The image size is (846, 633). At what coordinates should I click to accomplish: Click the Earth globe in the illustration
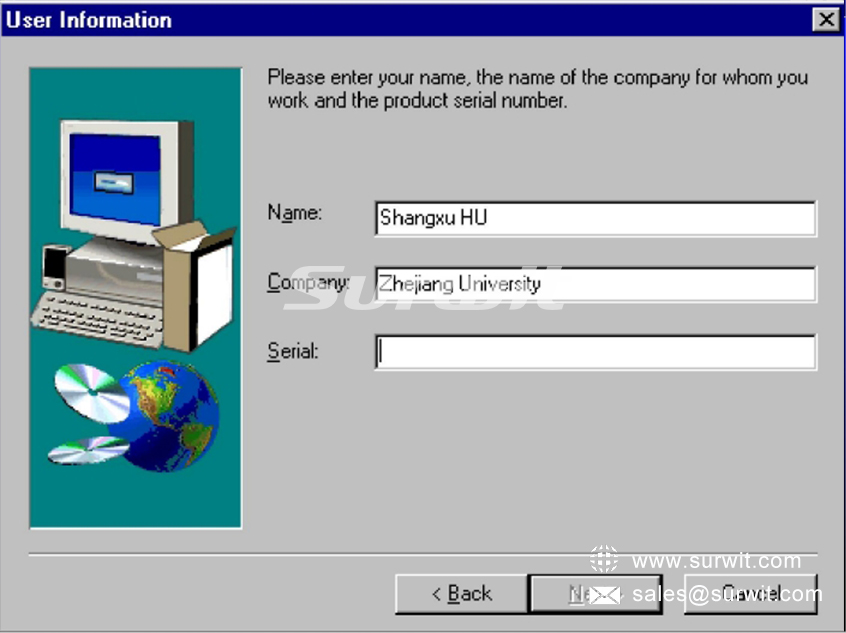click(x=170, y=415)
